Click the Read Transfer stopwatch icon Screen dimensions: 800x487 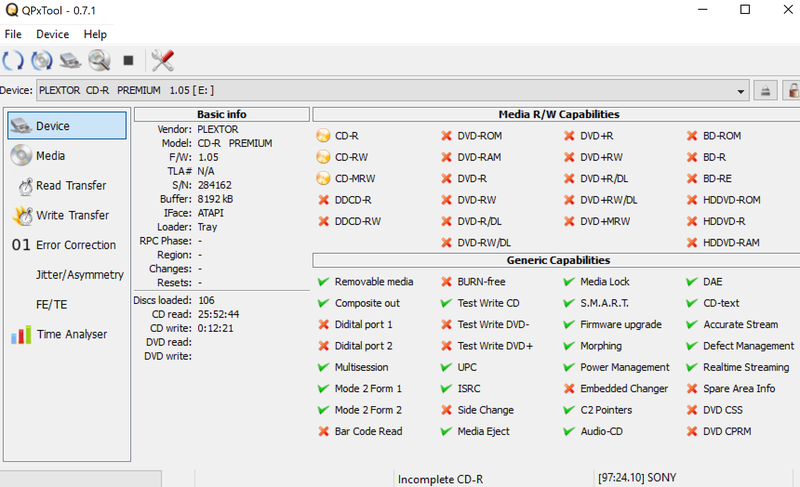click(x=26, y=187)
